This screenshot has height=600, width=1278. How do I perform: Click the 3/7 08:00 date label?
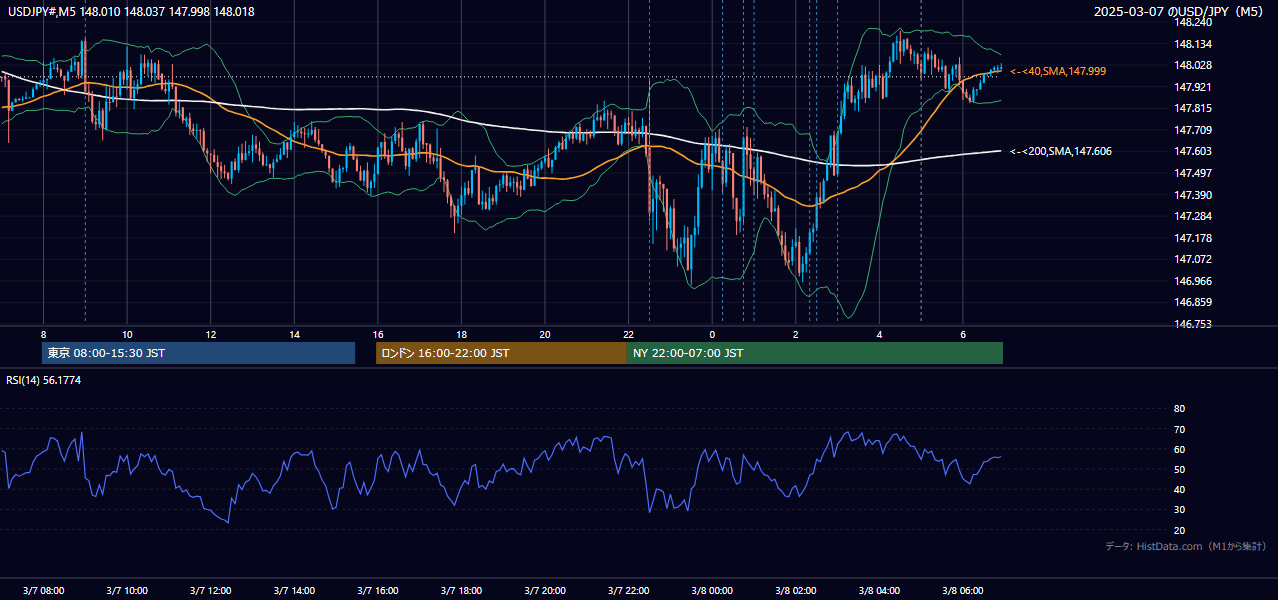tap(43, 591)
